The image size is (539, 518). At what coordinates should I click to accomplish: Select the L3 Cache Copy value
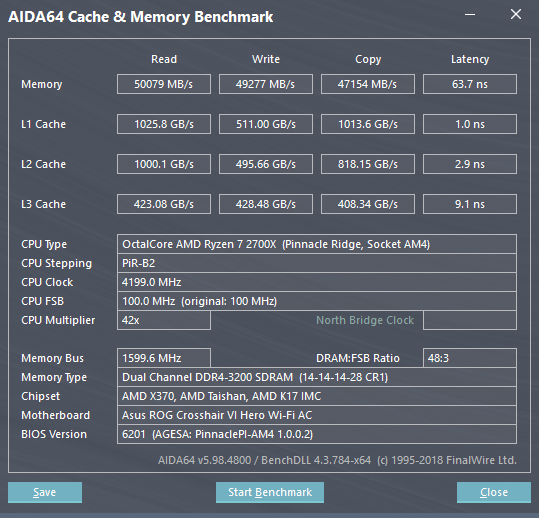click(x=368, y=204)
